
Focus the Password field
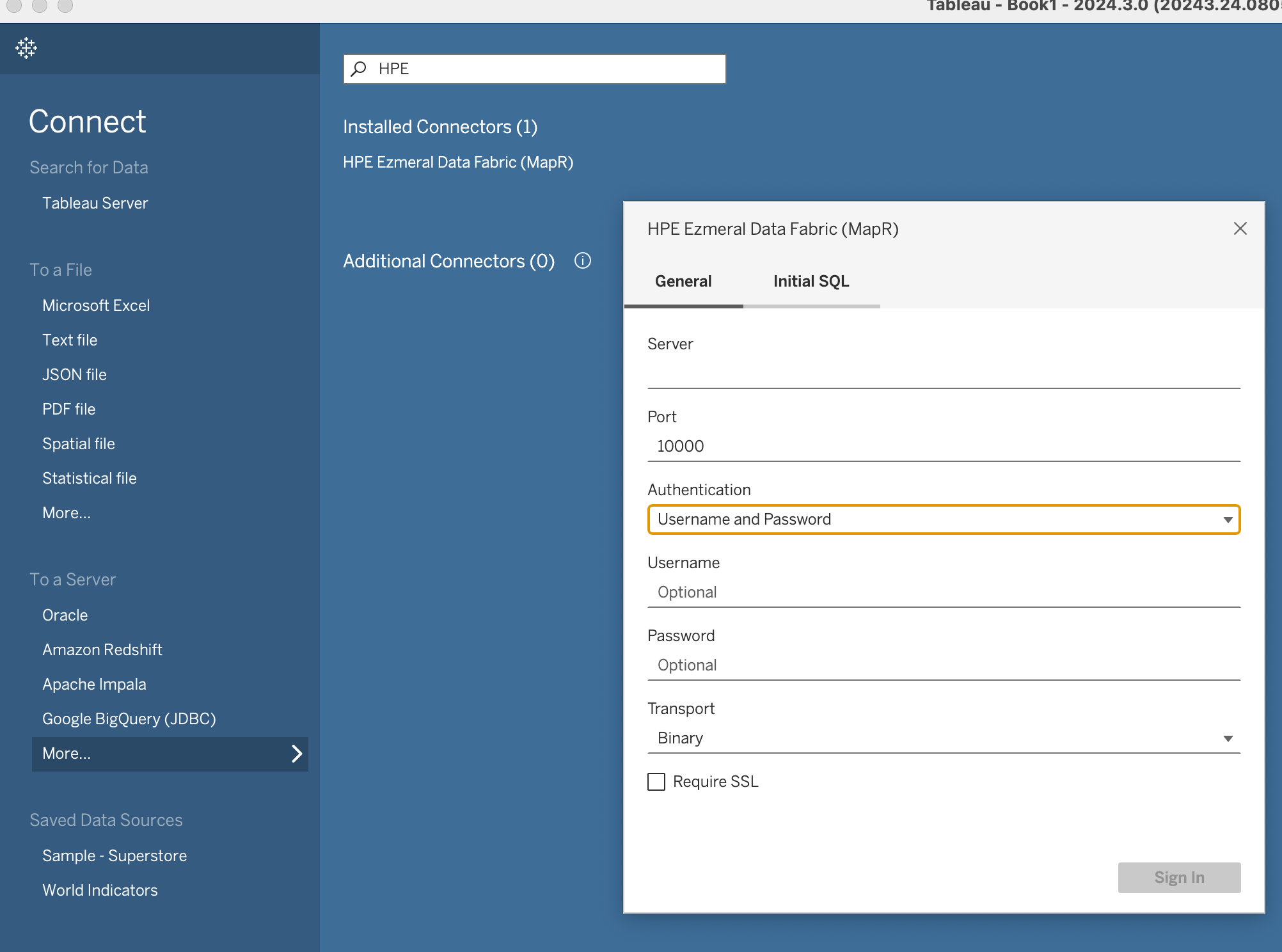click(x=943, y=665)
